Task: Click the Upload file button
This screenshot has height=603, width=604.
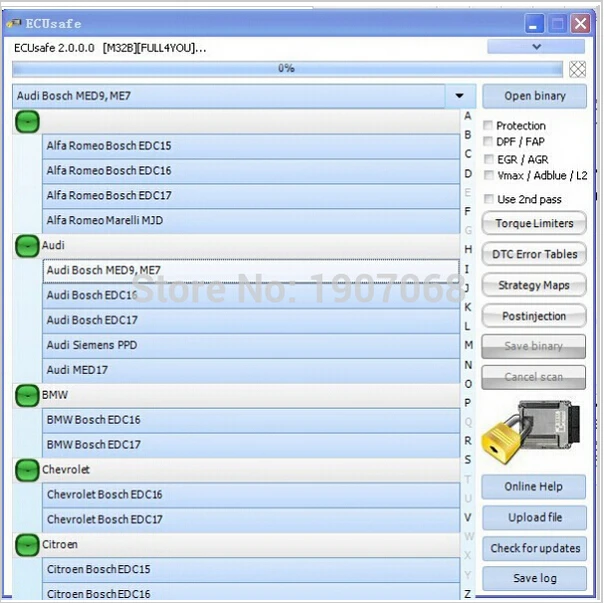Action: click(534, 517)
